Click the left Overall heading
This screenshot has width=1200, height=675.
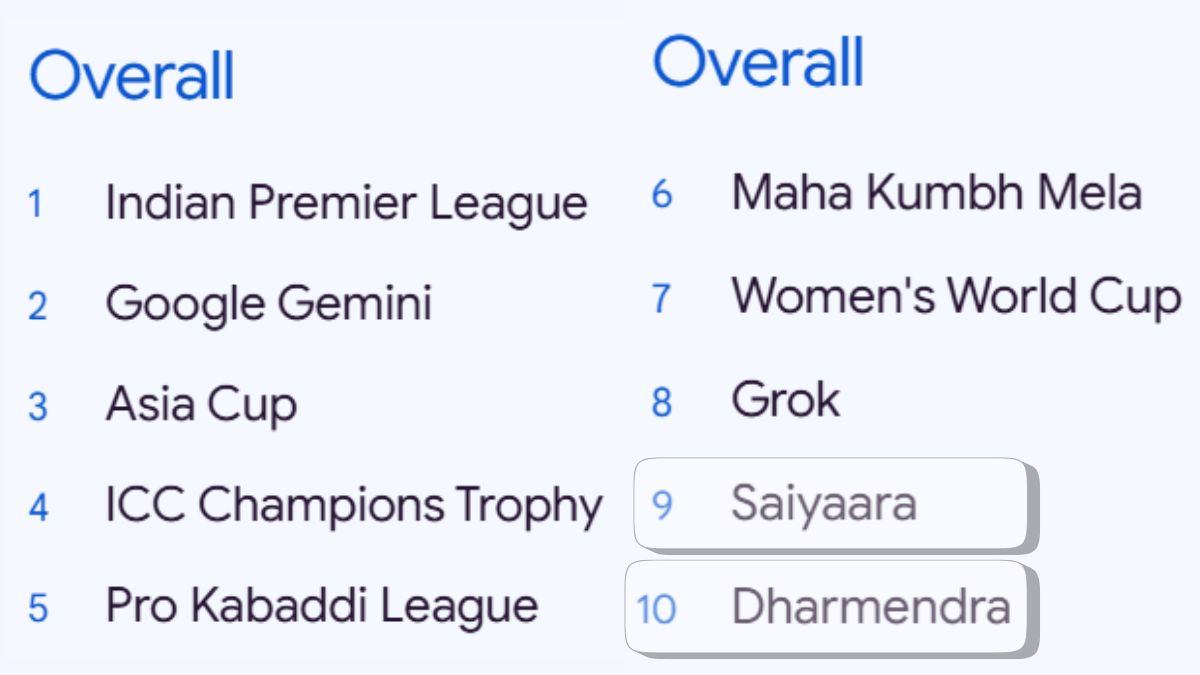(x=131, y=77)
